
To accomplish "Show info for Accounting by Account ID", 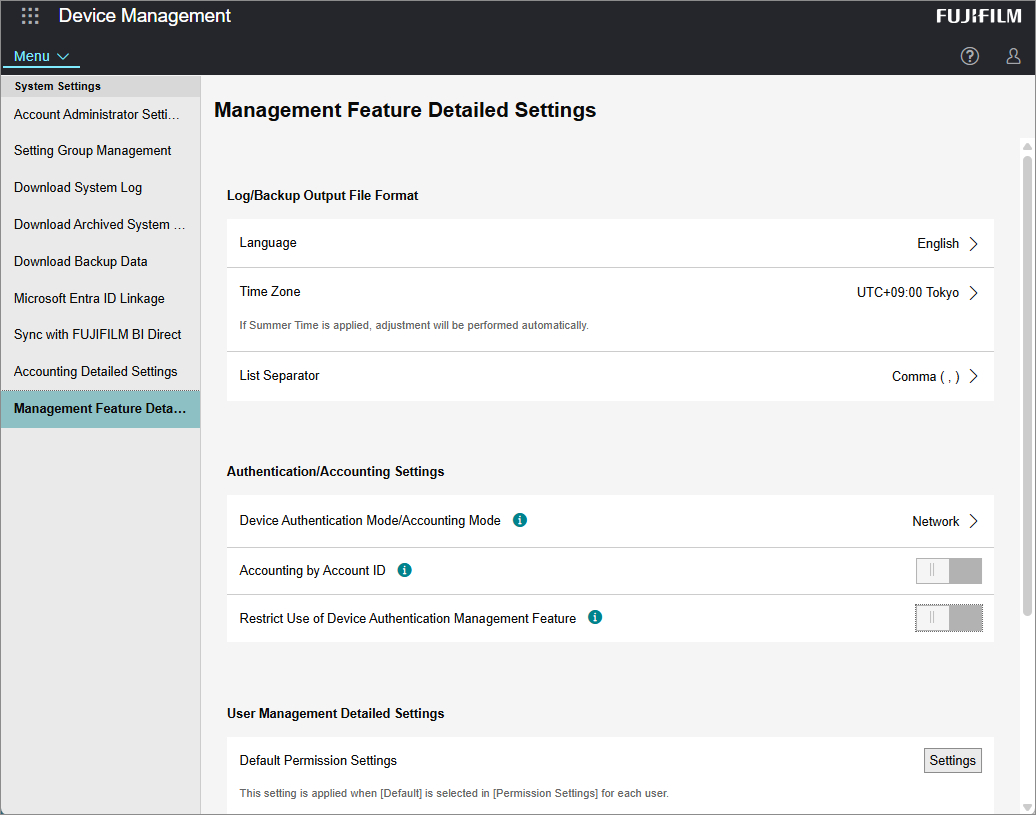I will [404, 570].
